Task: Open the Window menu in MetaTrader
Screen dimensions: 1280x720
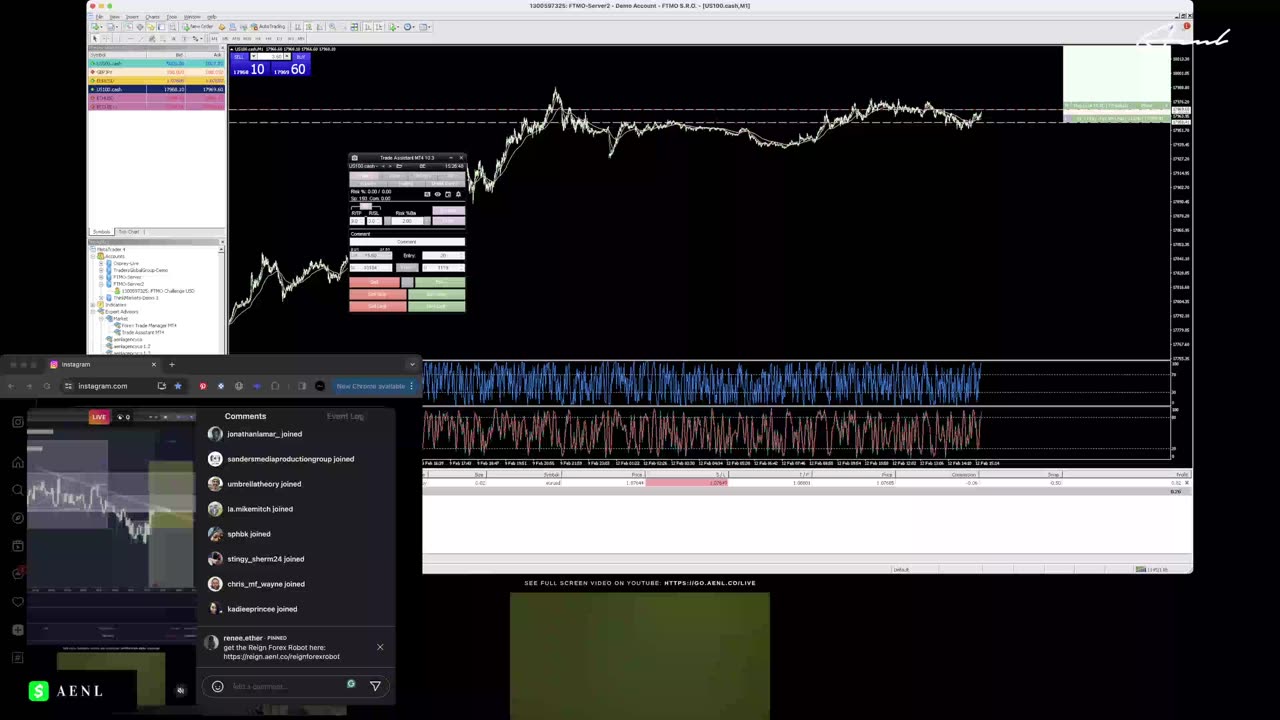Action: [192, 17]
